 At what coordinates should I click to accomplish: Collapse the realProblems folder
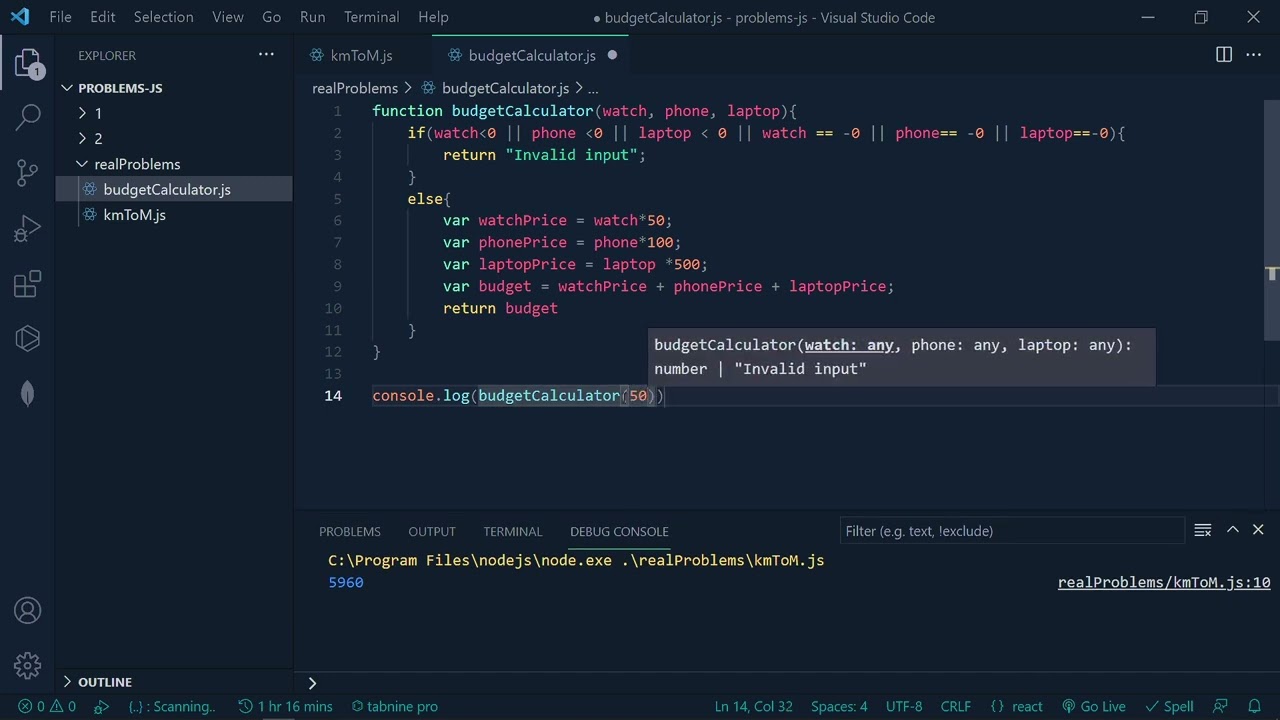point(137,164)
